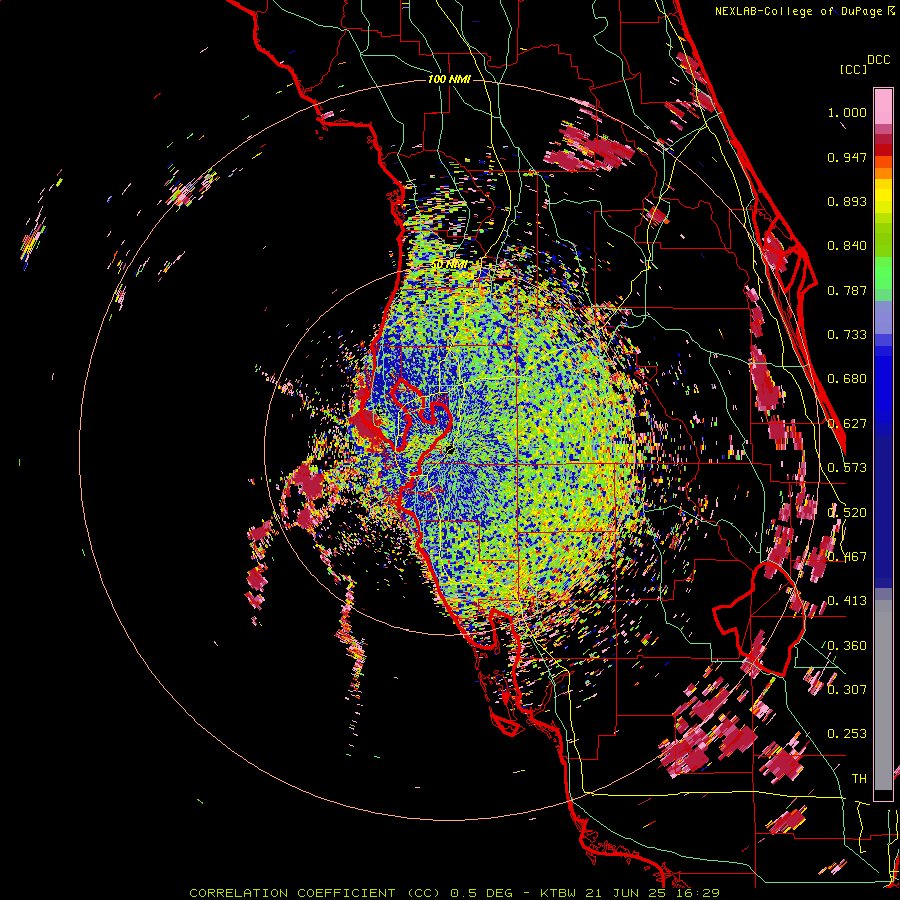Click the 0.307 scale value

pos(847,689)
